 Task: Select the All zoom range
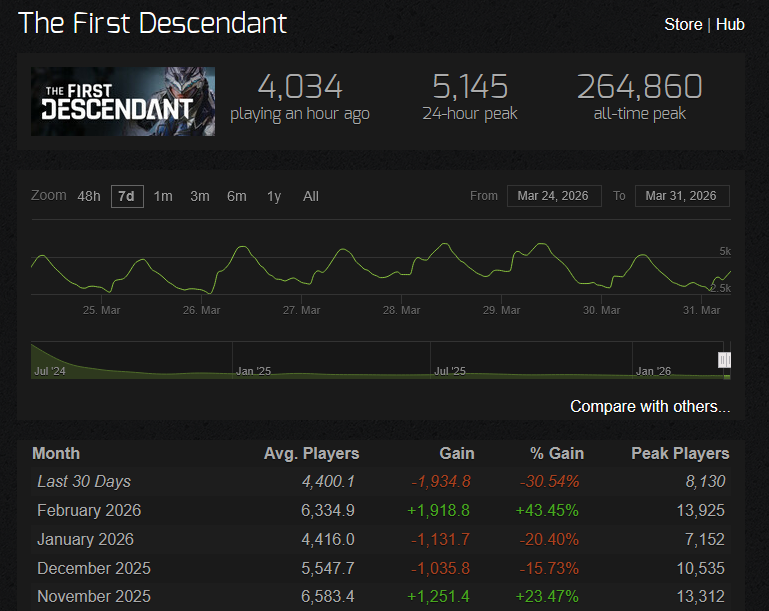pyautogui.click(x=310, y=196)
